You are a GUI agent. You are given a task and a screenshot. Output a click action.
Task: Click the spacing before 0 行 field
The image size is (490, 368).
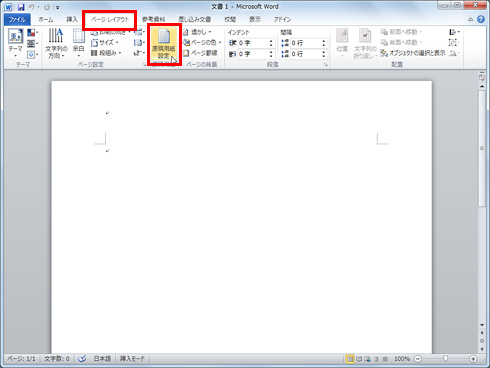305,43
